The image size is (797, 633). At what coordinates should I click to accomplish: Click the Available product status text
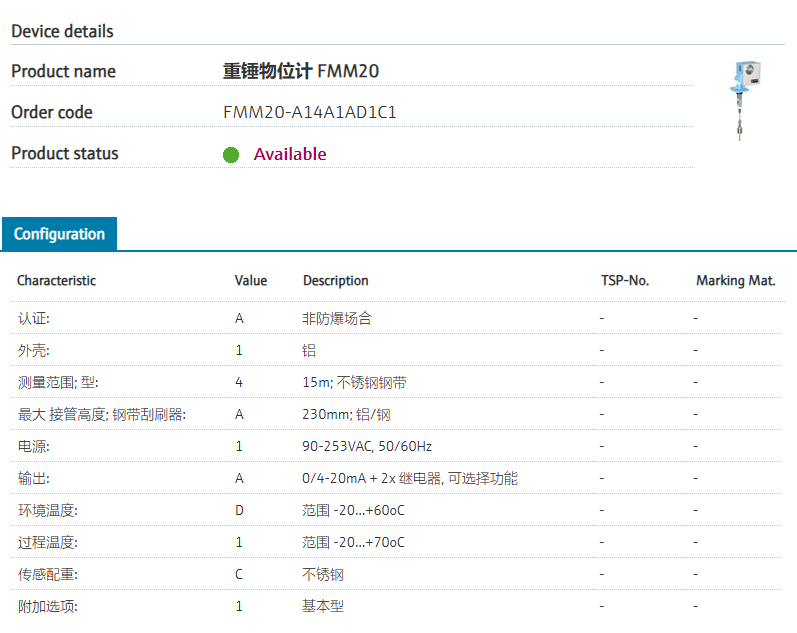coord(290,154)
